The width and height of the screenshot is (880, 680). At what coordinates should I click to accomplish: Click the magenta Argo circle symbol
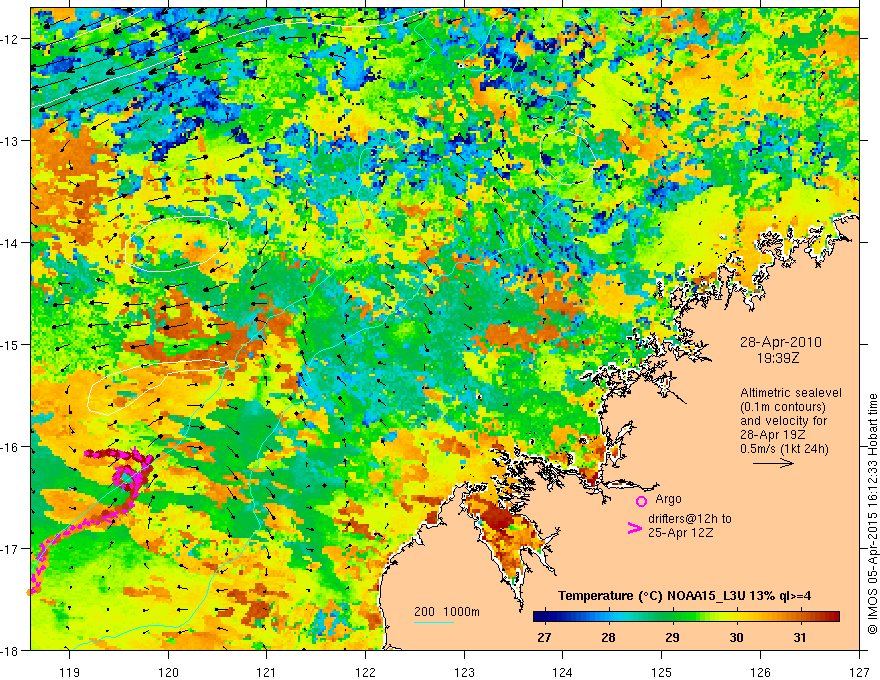[641, 501]
